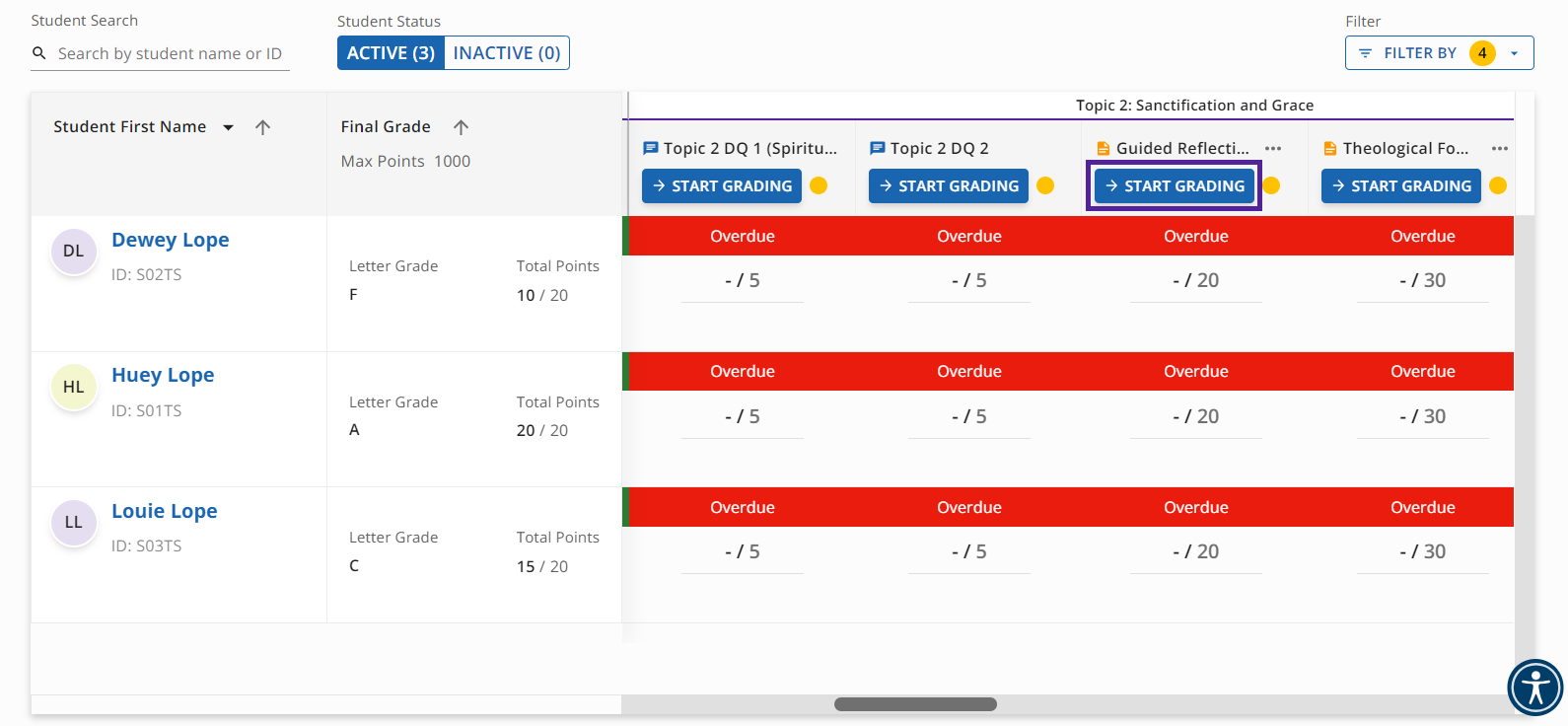Start grading Theological Fo... assignment
1568x726 pixels.
coord(1401,185)
